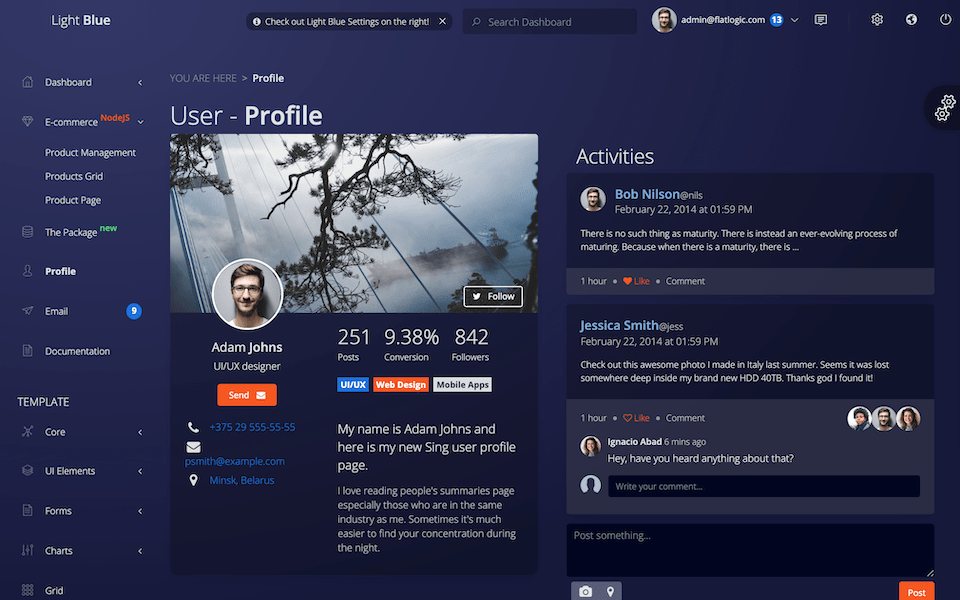Select the Web Design tag swatch
This screenshot has width=960, height=600.
point(400,384)
